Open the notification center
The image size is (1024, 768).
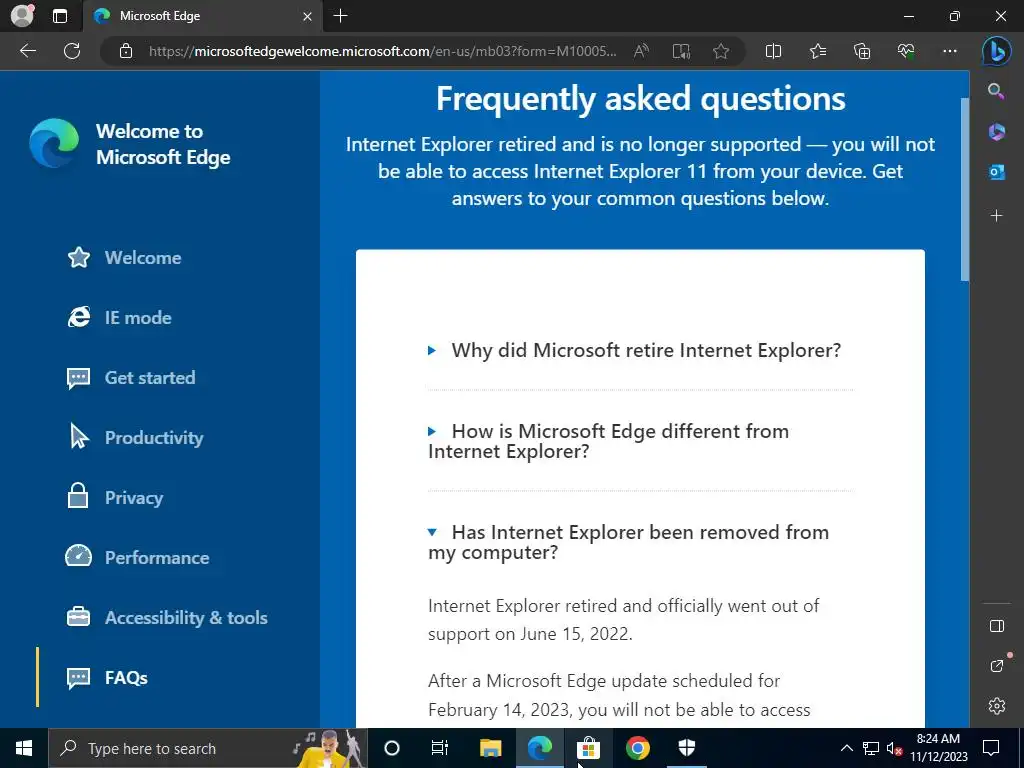991,748
